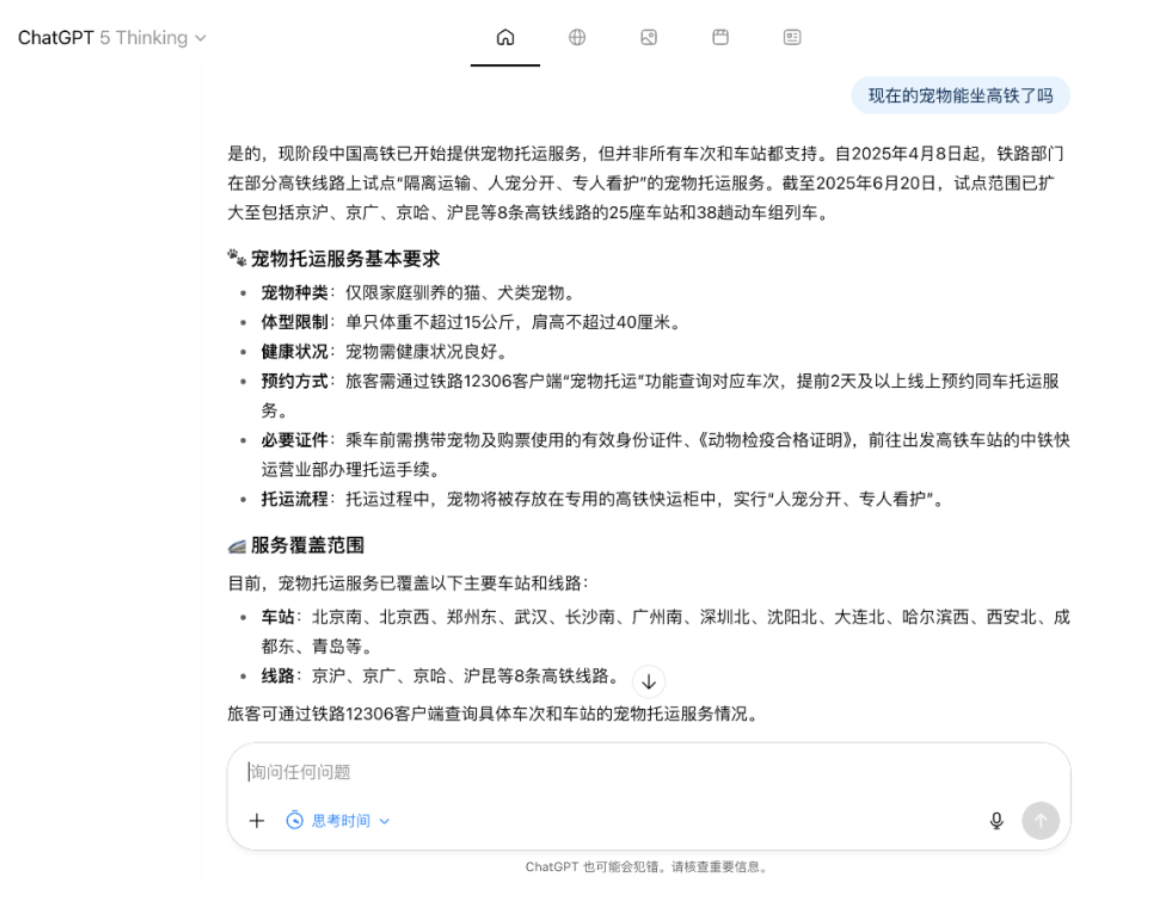1176x920 pixels.
Task: Select the calendar-style icon in top bar
Action: [720, 37]
